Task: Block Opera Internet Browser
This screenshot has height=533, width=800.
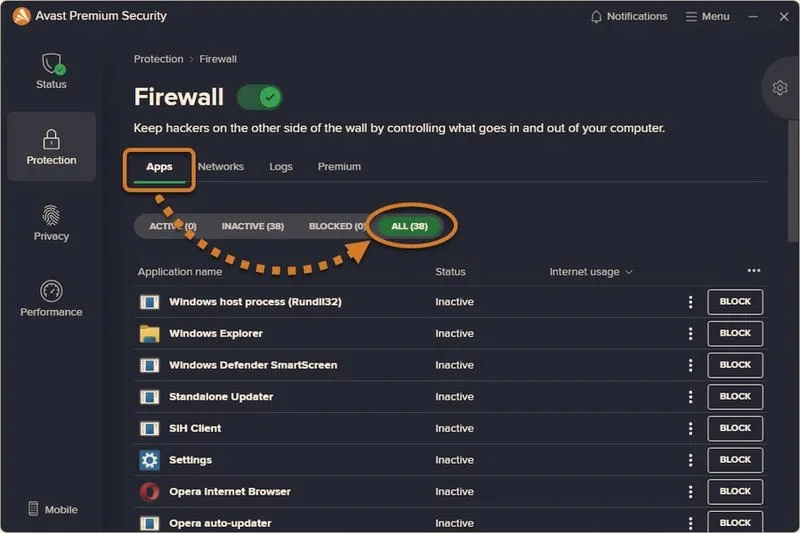Action: pos(735,492)
